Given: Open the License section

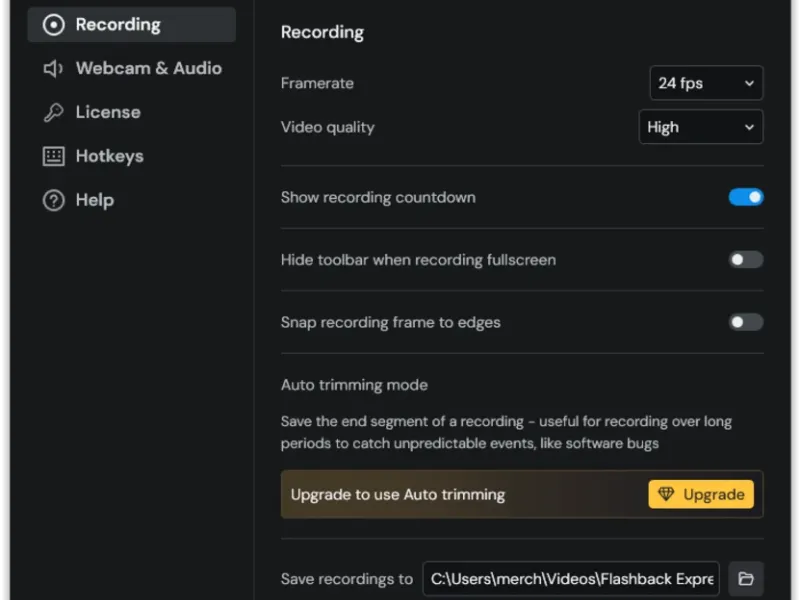Looking at the screenshot, I should coord(132,112).
